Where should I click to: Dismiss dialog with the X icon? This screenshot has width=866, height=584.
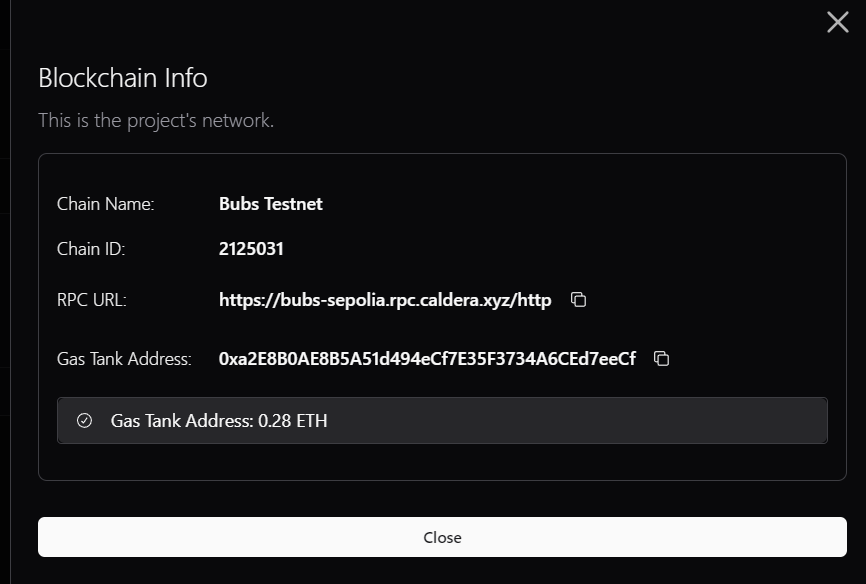pos(837,22)
